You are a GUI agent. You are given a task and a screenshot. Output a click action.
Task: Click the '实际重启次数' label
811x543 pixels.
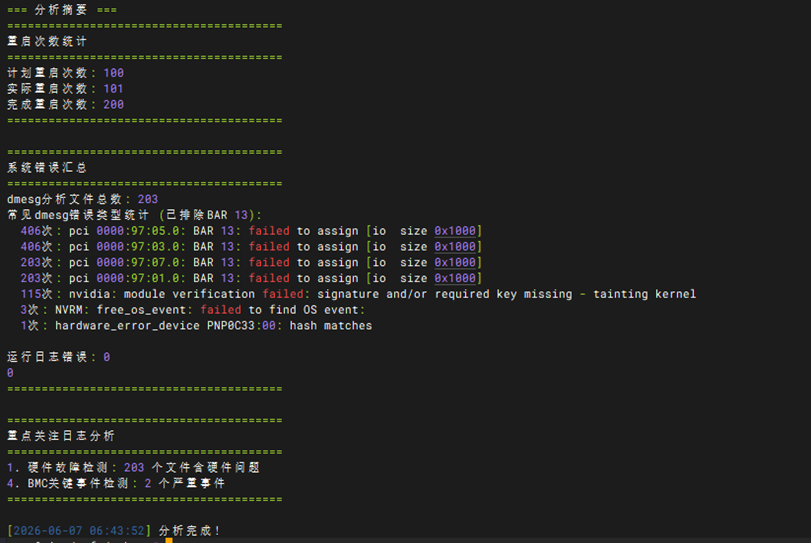tap(47, 89)
